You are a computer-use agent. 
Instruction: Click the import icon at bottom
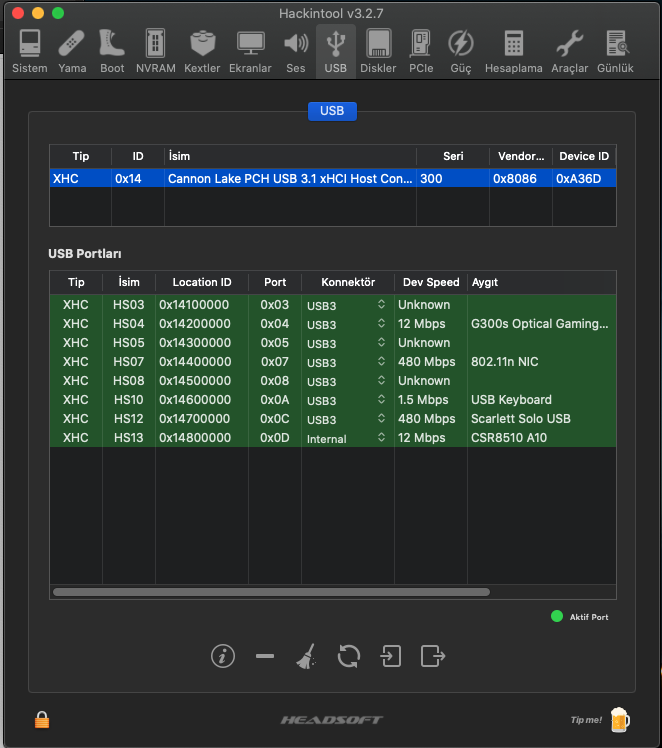point(390,656)
